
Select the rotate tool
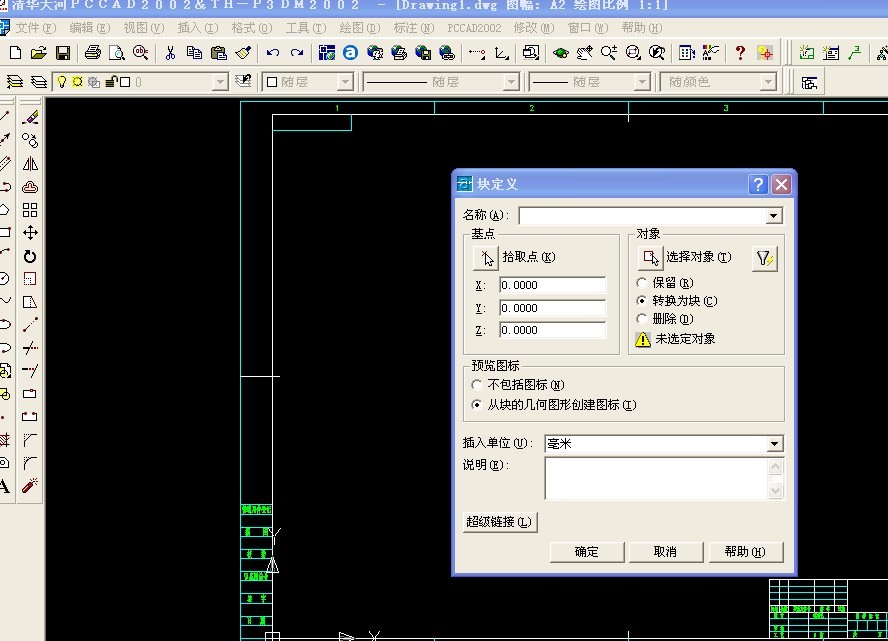(x=30, y=257)
